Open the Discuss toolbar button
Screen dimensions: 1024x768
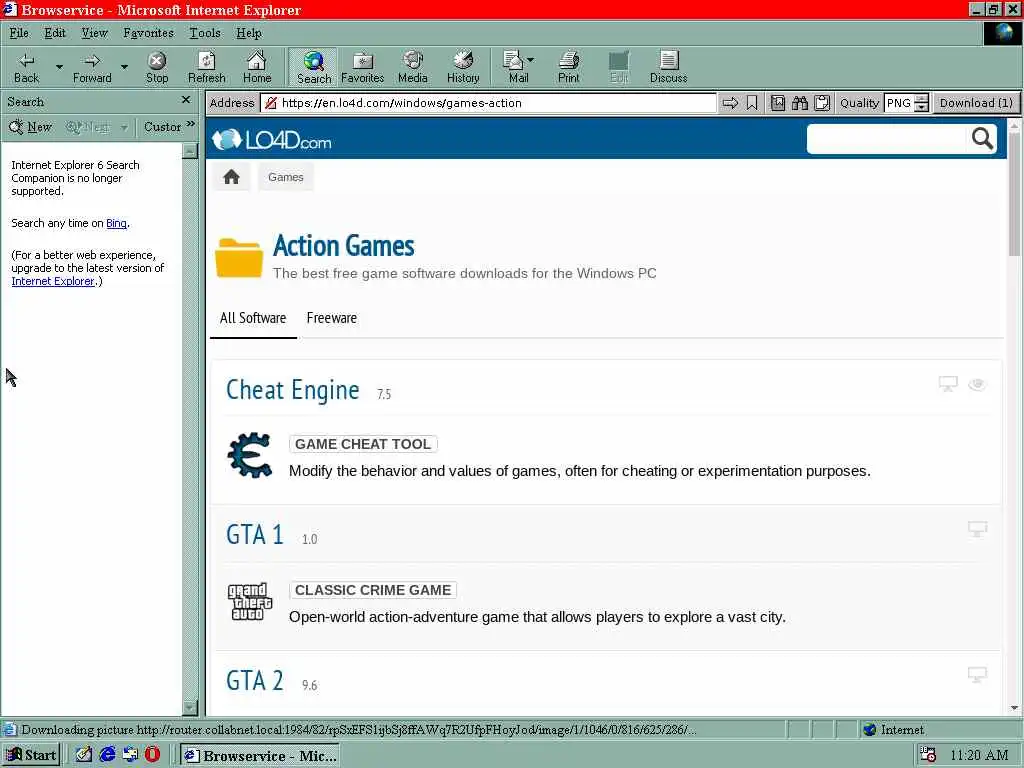669,67
